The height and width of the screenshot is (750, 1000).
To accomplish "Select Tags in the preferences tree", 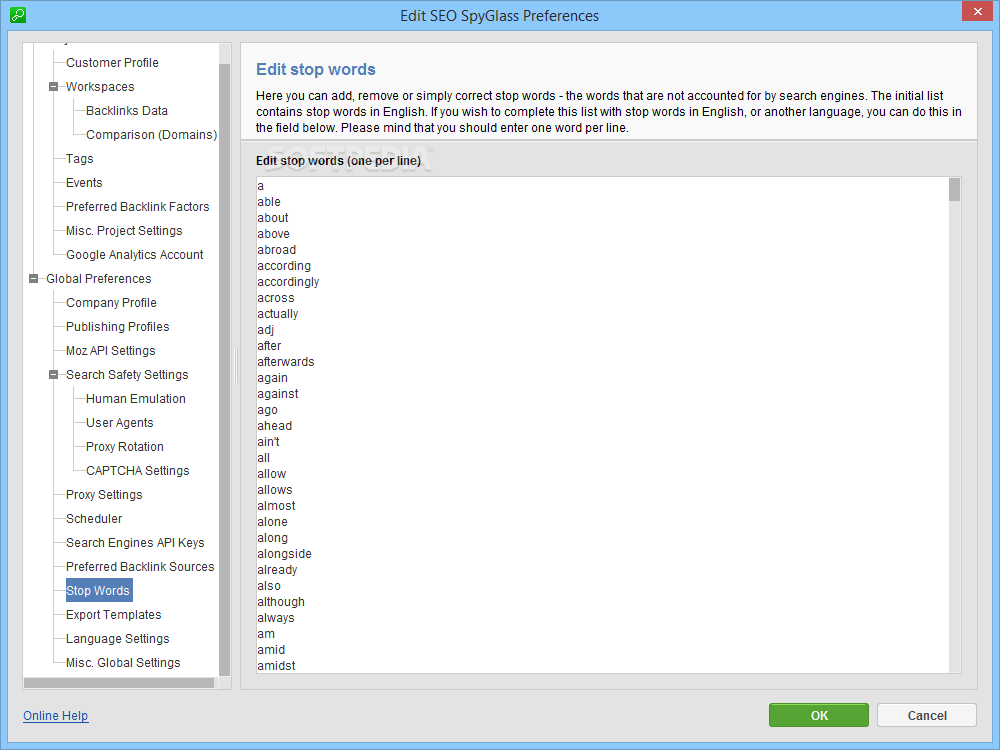I will tap(80, 159).
